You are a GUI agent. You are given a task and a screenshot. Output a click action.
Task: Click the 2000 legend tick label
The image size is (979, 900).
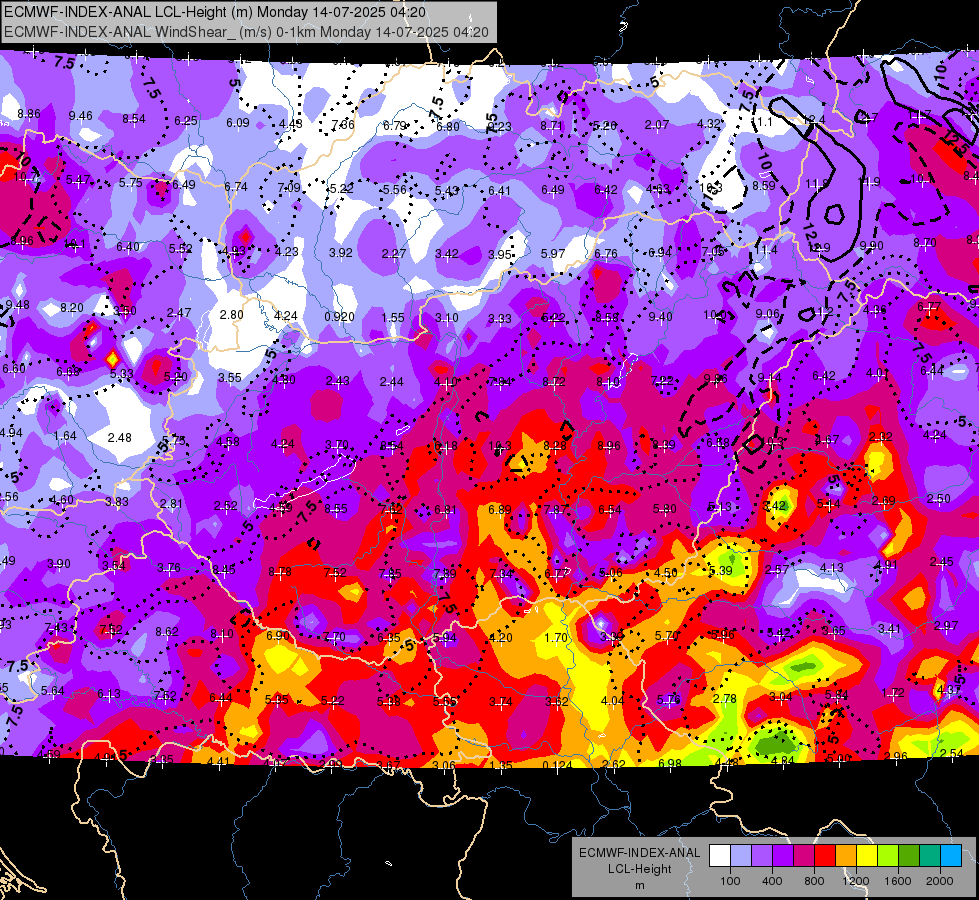940,881
